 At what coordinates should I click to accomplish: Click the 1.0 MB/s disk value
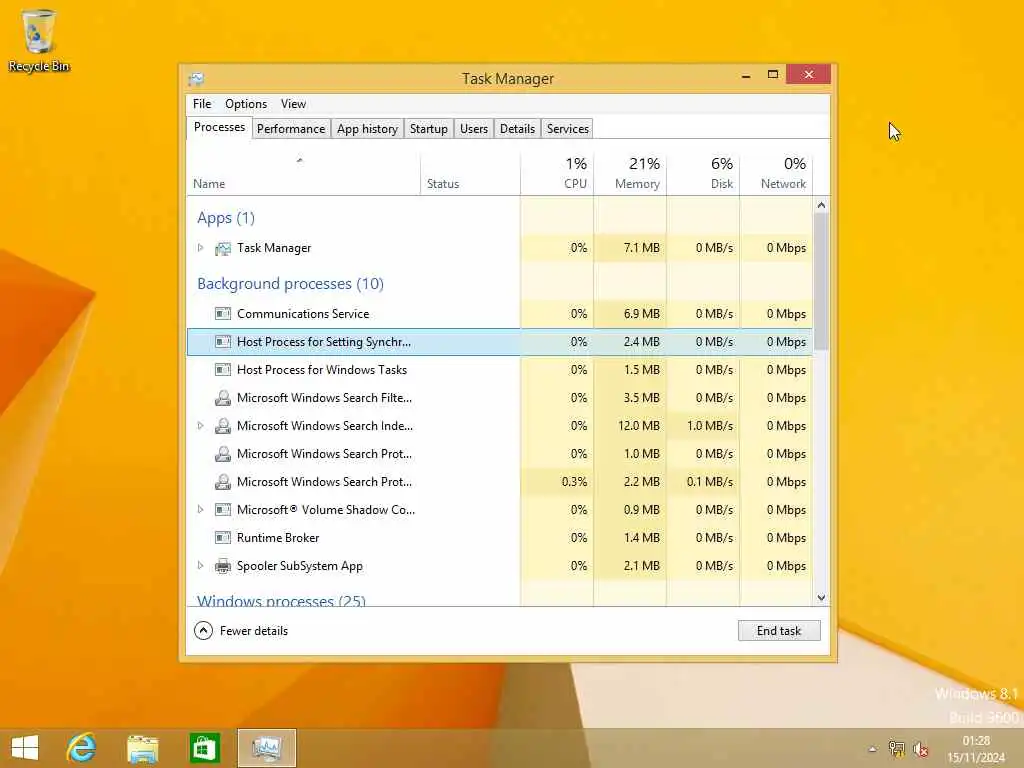point(709,426)
